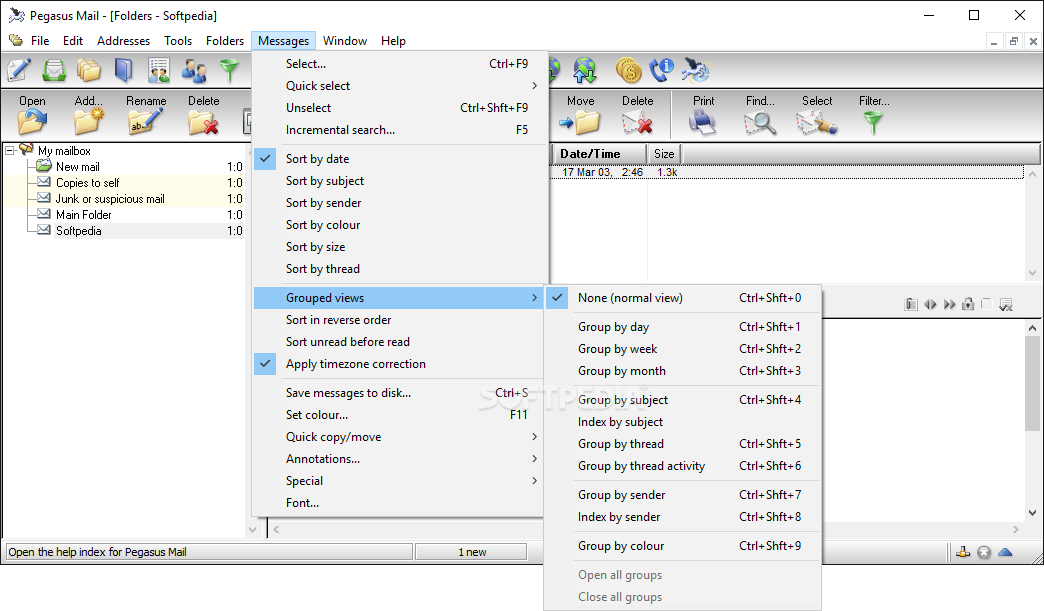
Task: Click the network status icon in status bar
Action: click(x=963, y=552)
